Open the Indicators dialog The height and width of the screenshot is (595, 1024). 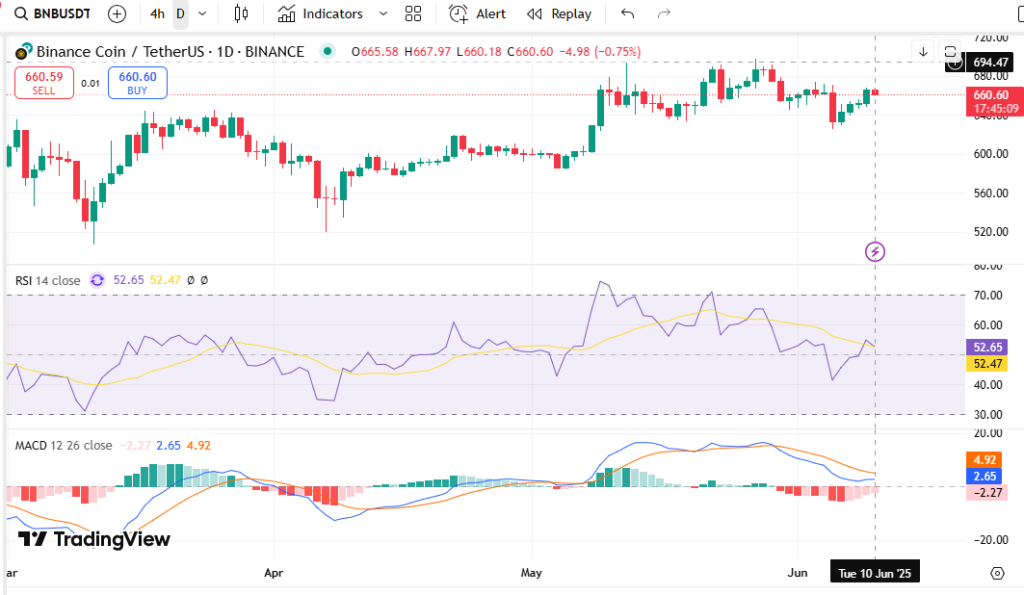click(x=320, y=14)
